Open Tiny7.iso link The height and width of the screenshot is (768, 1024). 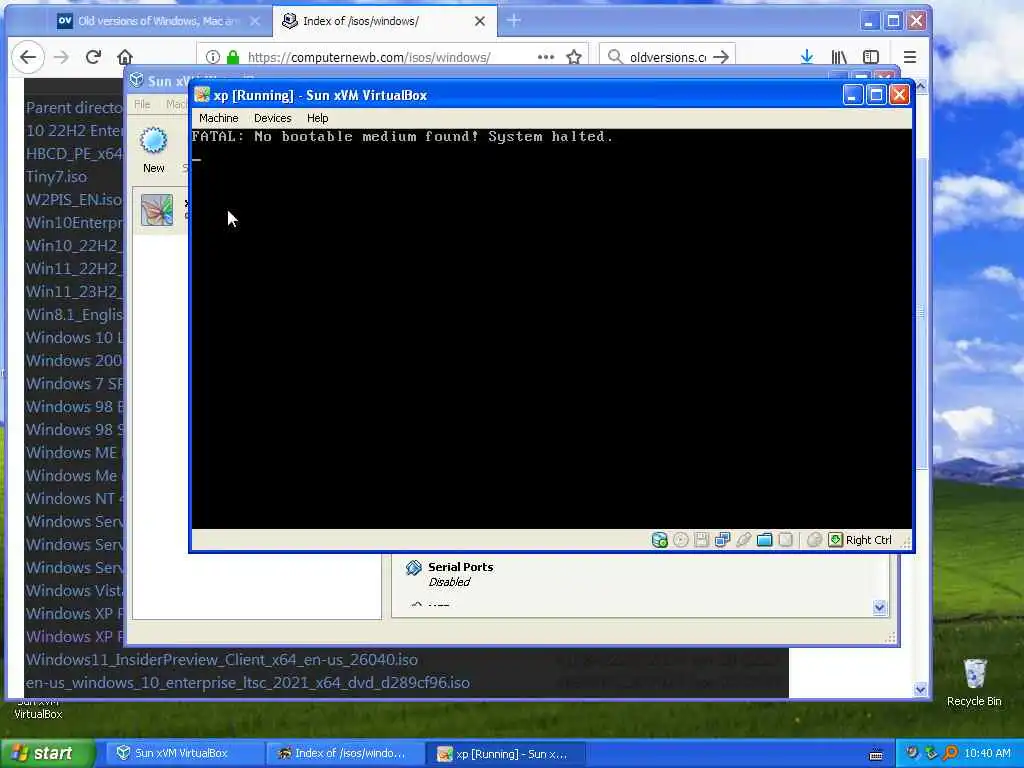tap(56, 176)
